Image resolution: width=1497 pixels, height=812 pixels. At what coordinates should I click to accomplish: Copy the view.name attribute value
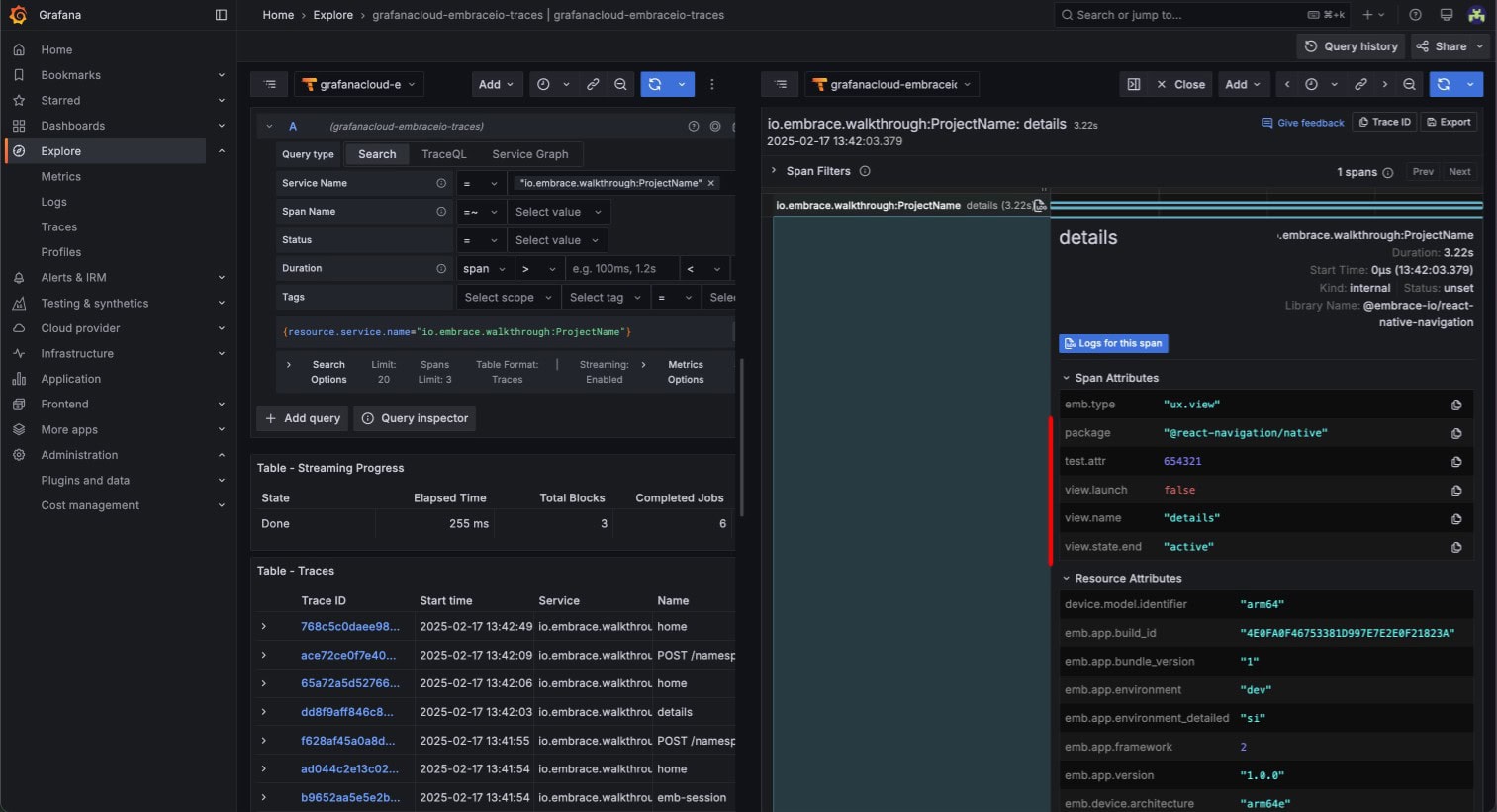[1456, 519]
